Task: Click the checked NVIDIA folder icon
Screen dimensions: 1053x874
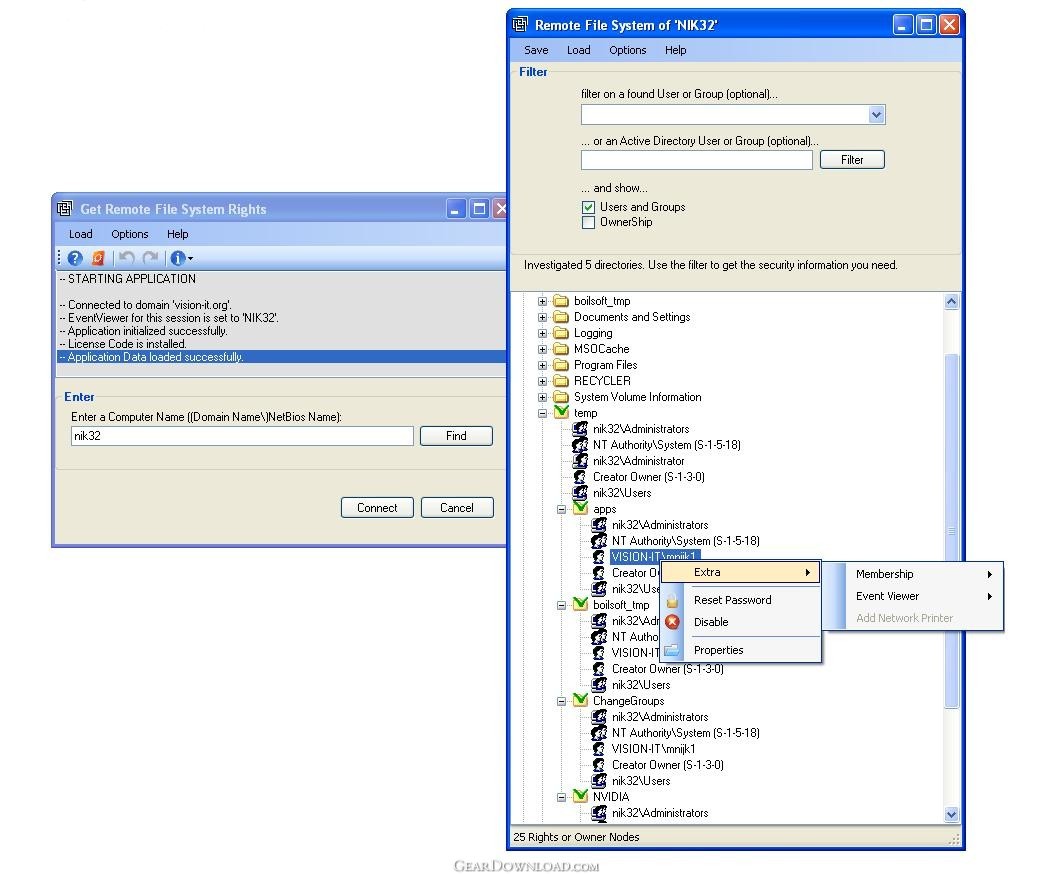Action: (580, 797)
